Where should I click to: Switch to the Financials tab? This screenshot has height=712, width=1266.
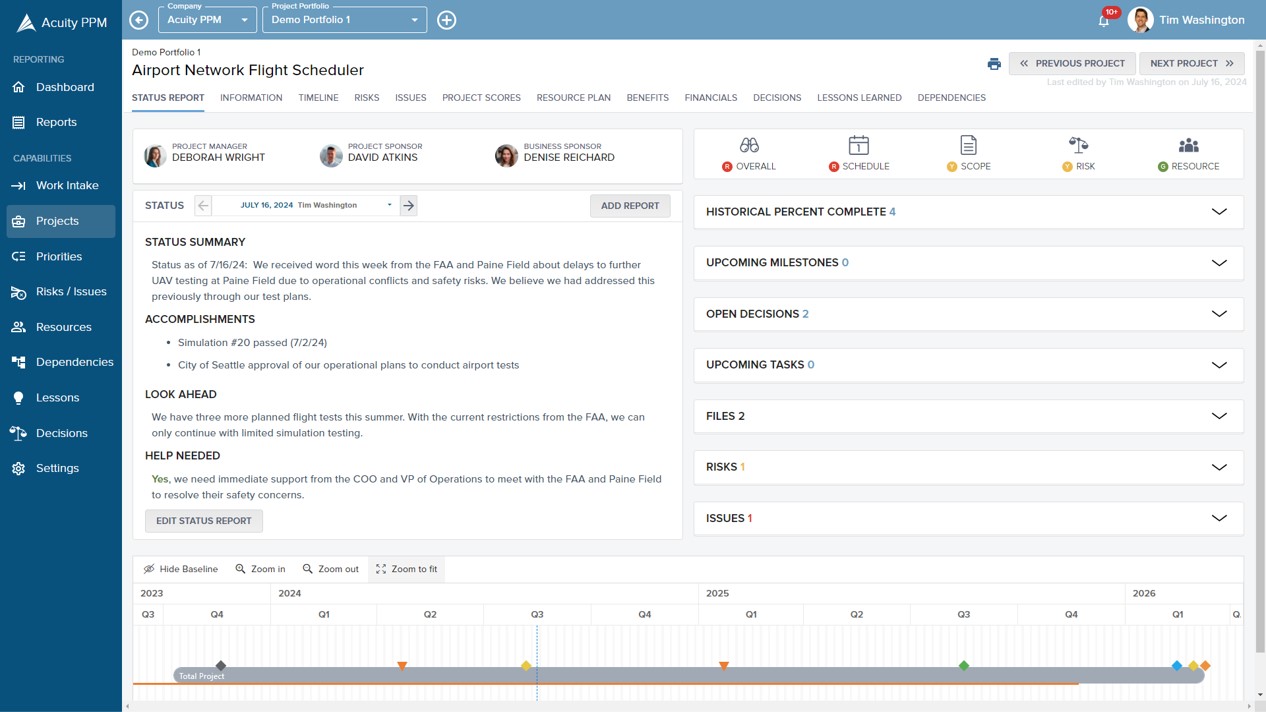point(711,98)
